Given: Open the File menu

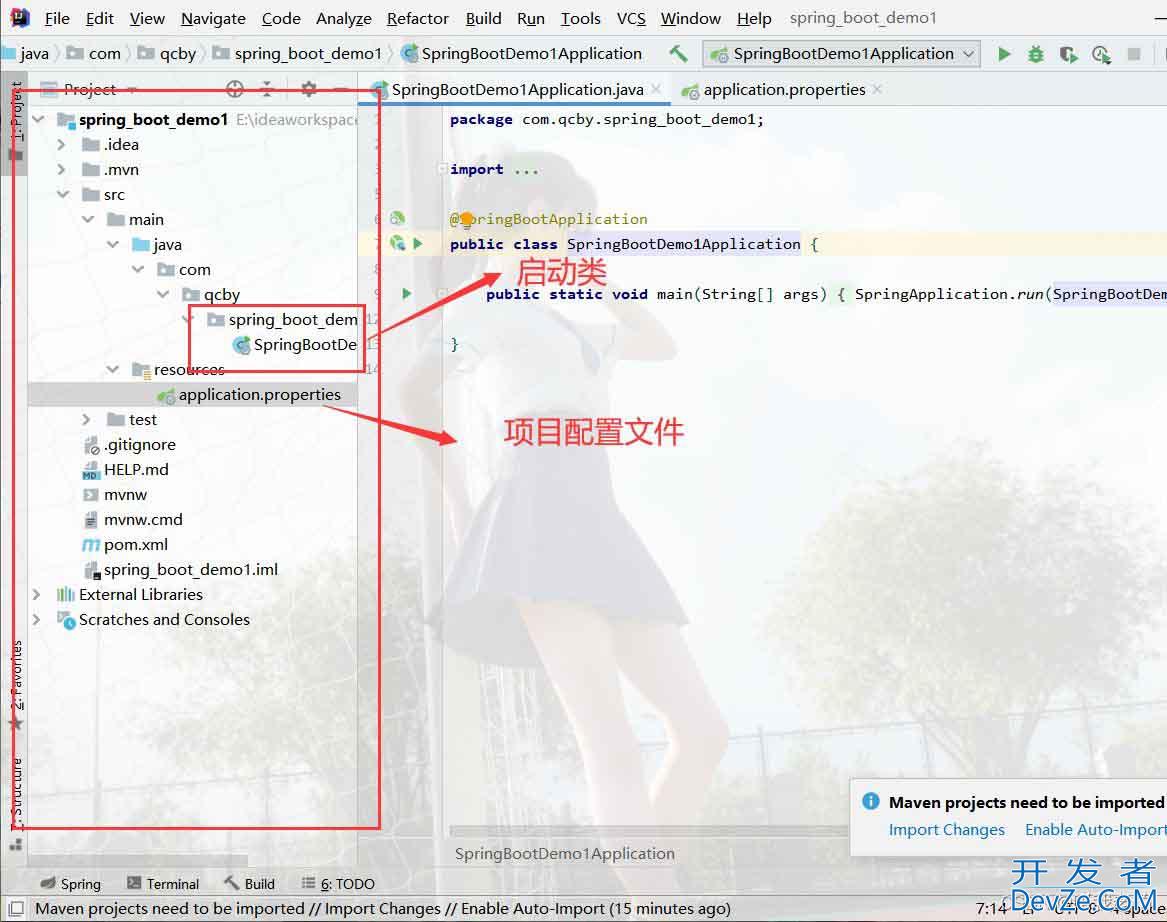Looking at the screenshot, I should (x=57, y=19).
